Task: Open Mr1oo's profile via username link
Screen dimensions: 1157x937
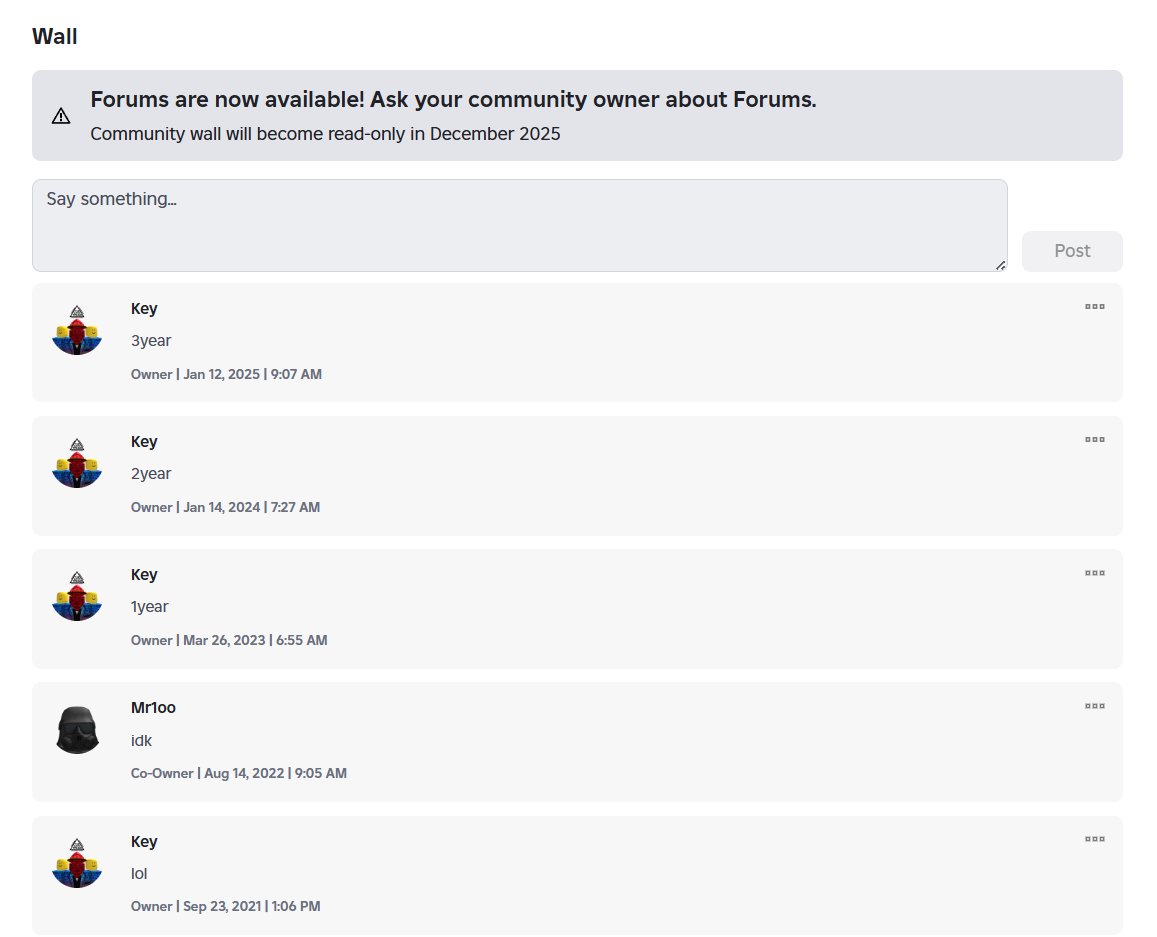Action: [153, 708]
